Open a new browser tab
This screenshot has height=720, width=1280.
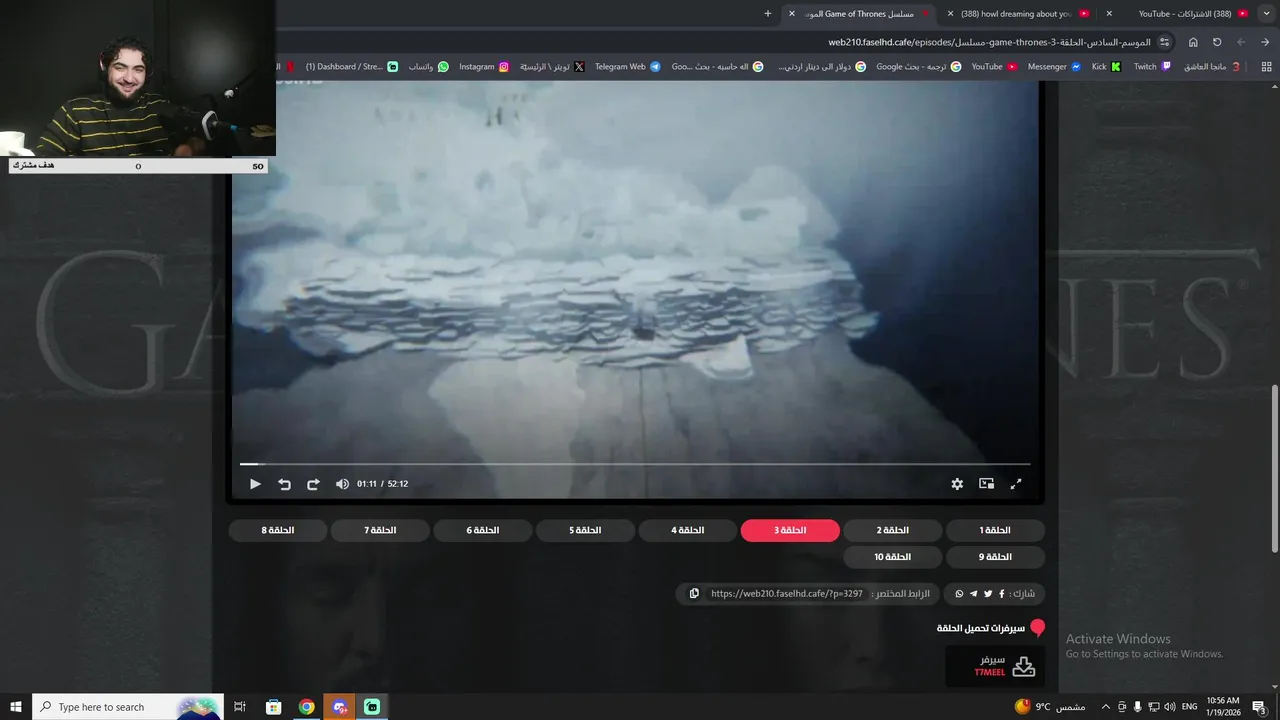click(768, 14)
